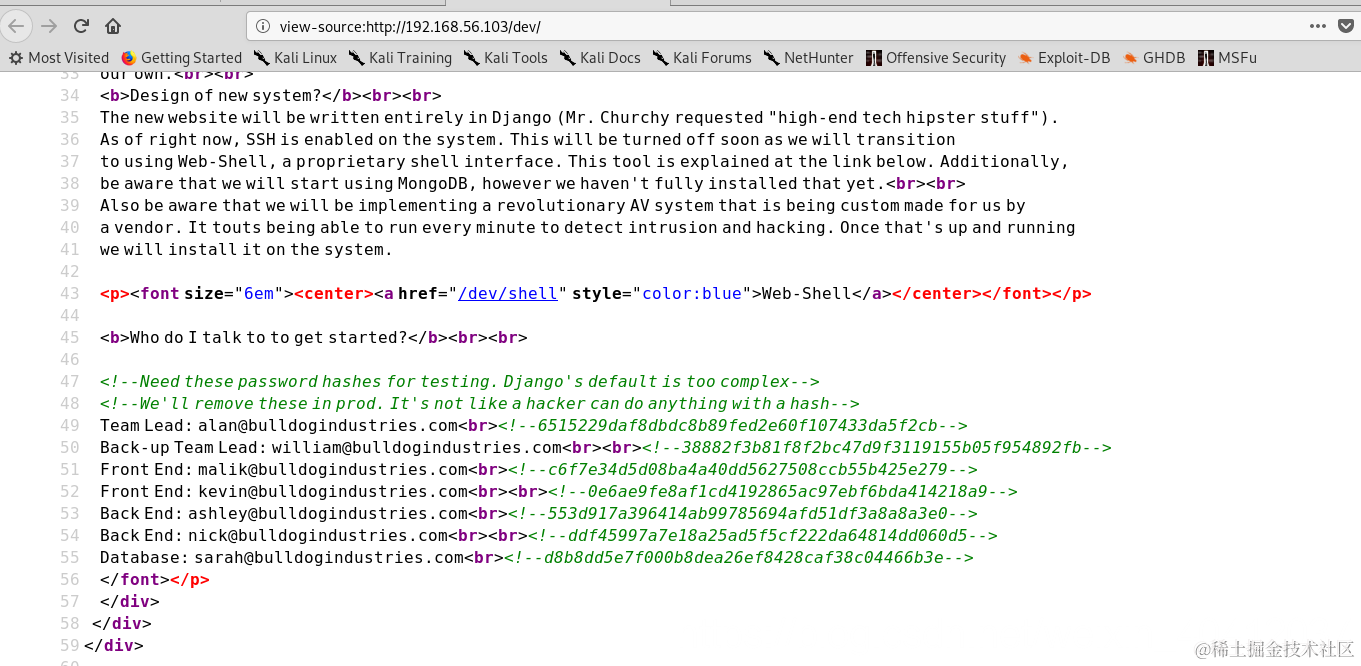Click line 36 text about SSH enabled
Image resolution: width=1361 pixels, height=666 pixels.
528,139
